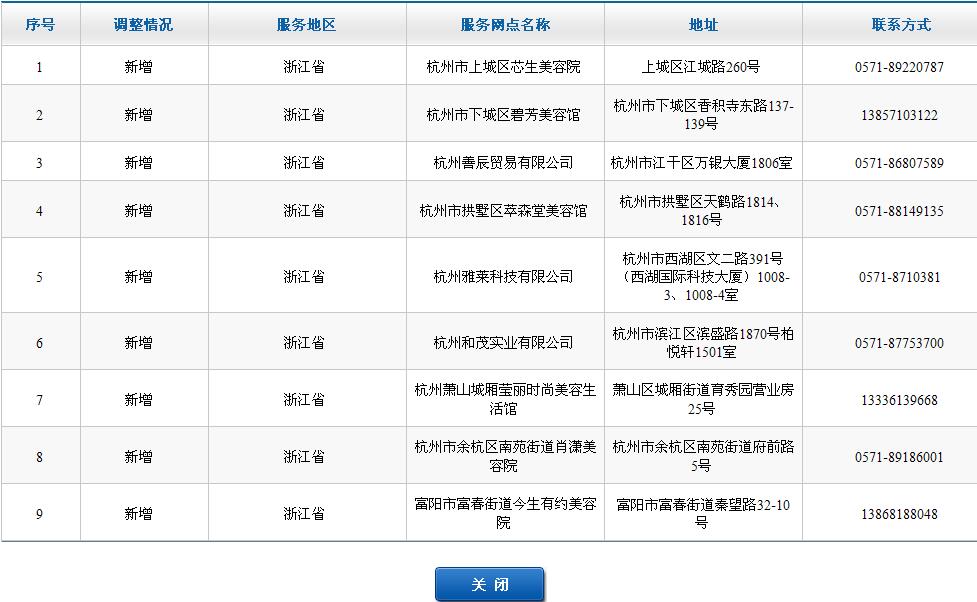The image size is (977, 602).
Task: Click the 序号 column header
Action: pos(40,25)
